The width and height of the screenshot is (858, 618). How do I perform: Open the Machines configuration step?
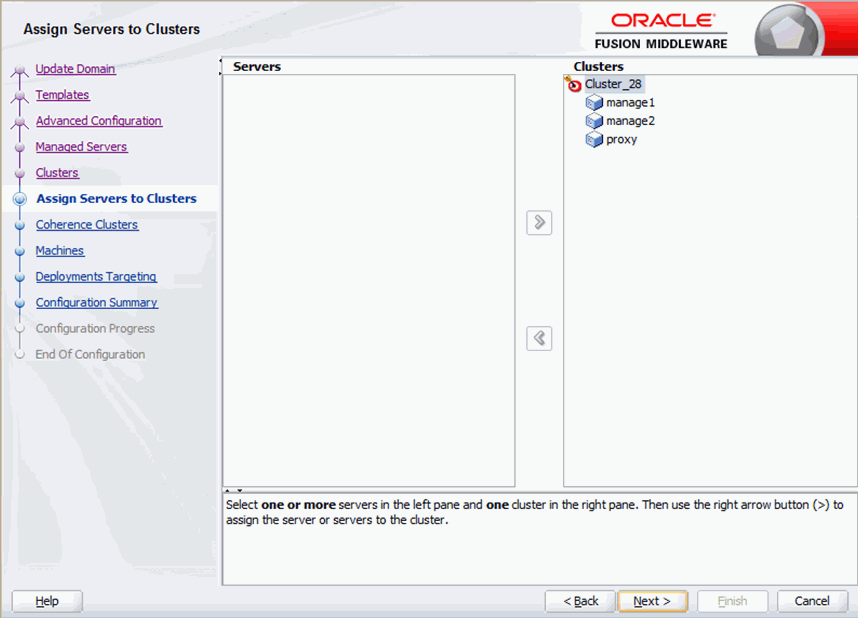pos(60,250)
